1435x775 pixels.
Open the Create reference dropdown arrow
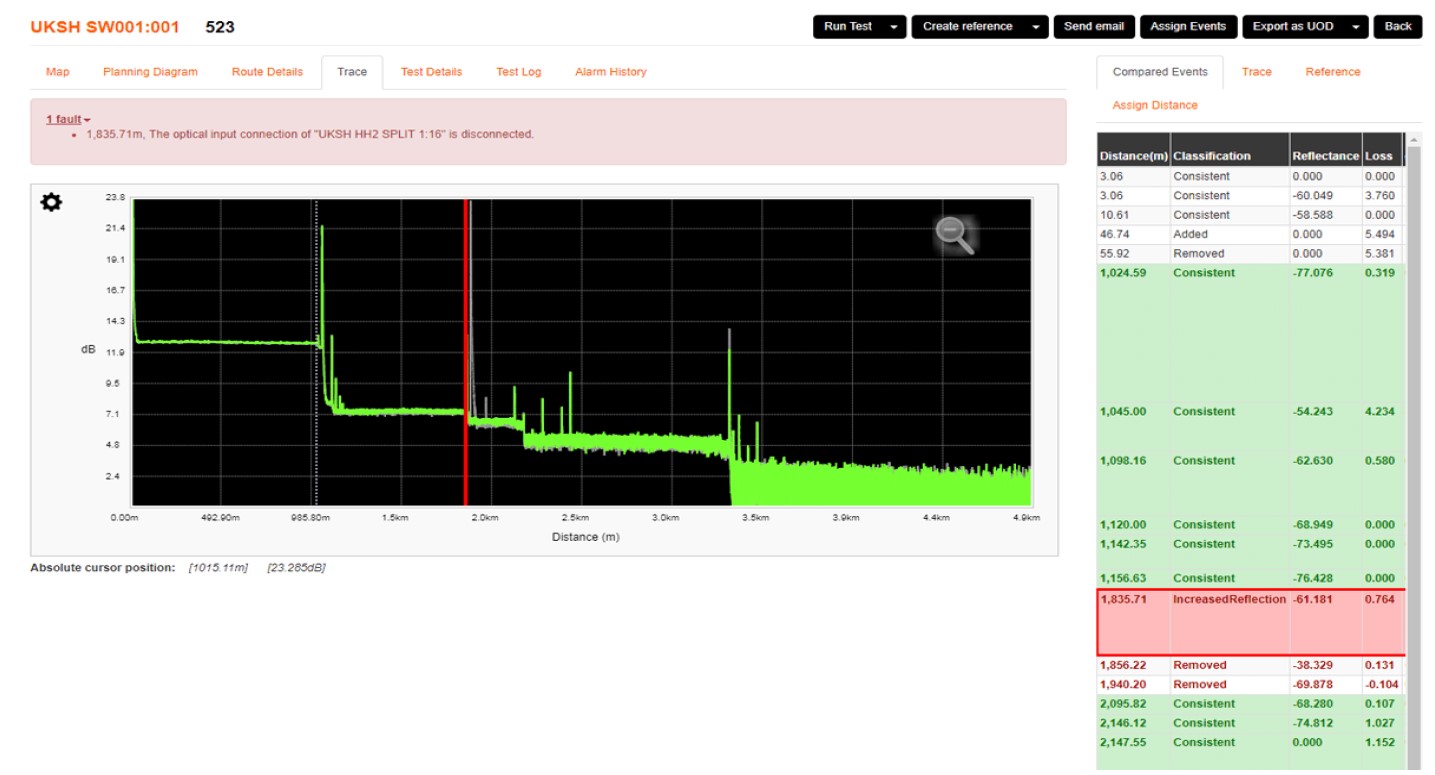tap(1035, 27)
